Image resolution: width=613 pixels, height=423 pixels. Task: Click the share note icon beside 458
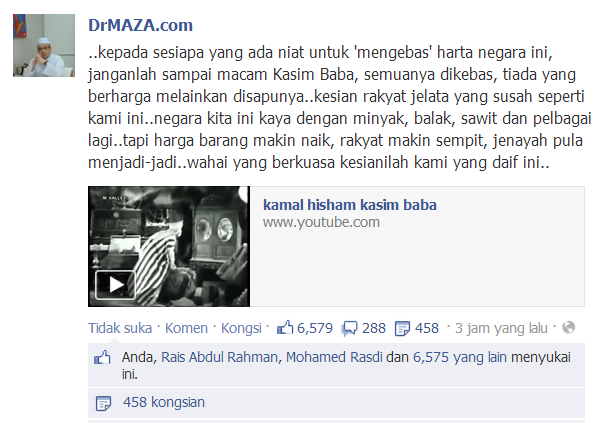(x=402, y=328)
